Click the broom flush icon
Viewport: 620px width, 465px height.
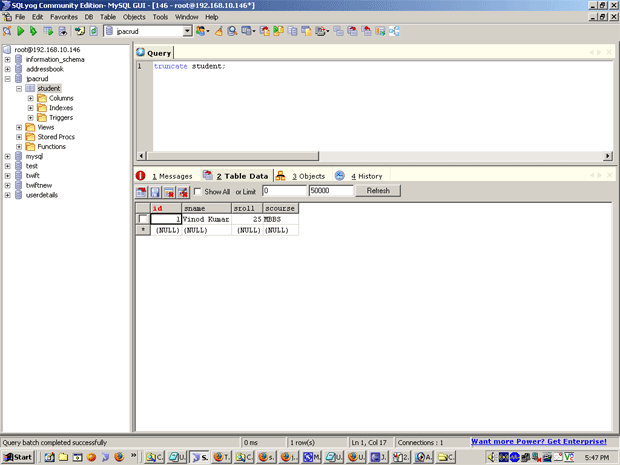tap(219, 31)
